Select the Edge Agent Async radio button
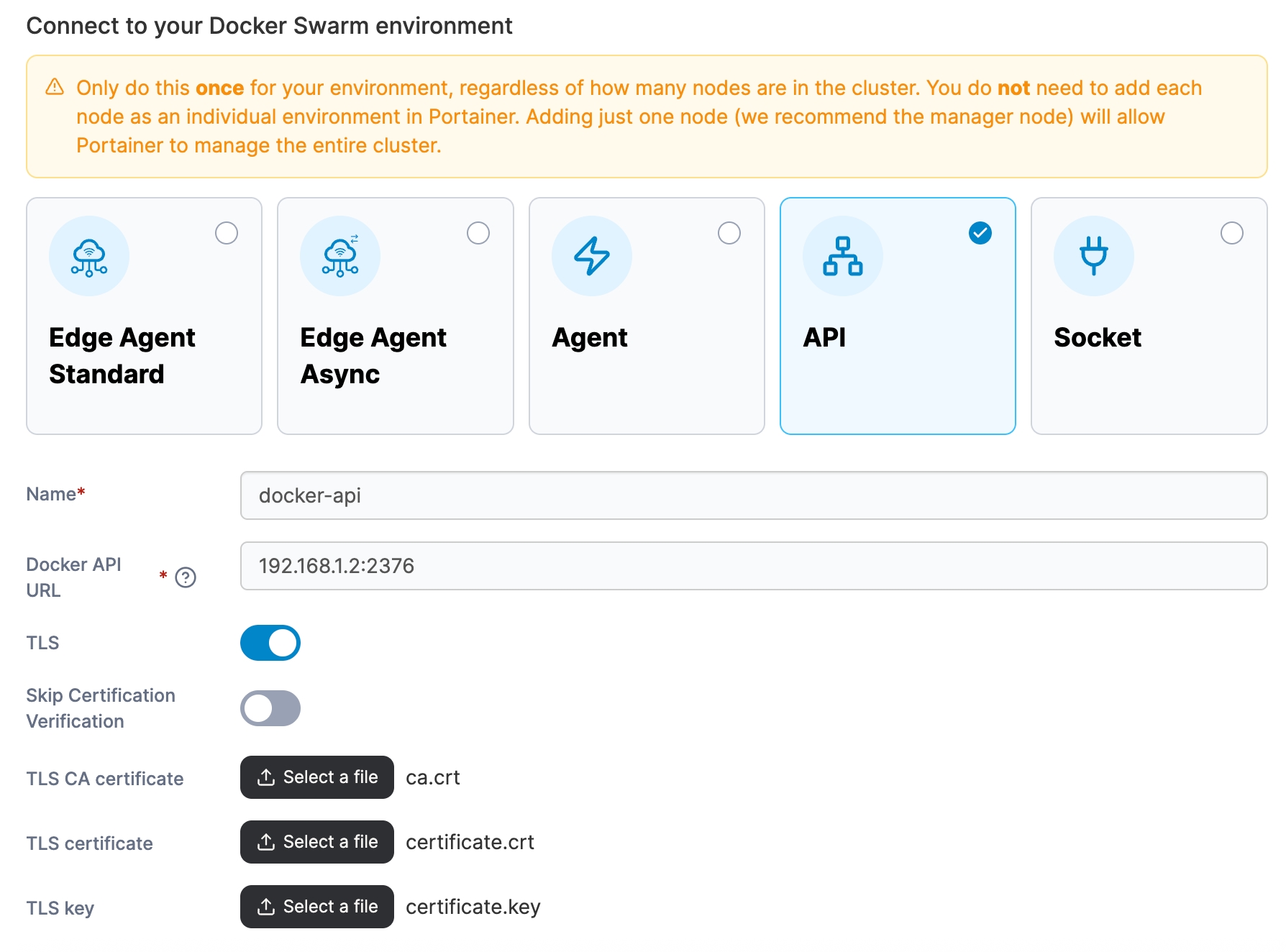1286x952 pixels. pyautogui.click(x=478, y=233)
